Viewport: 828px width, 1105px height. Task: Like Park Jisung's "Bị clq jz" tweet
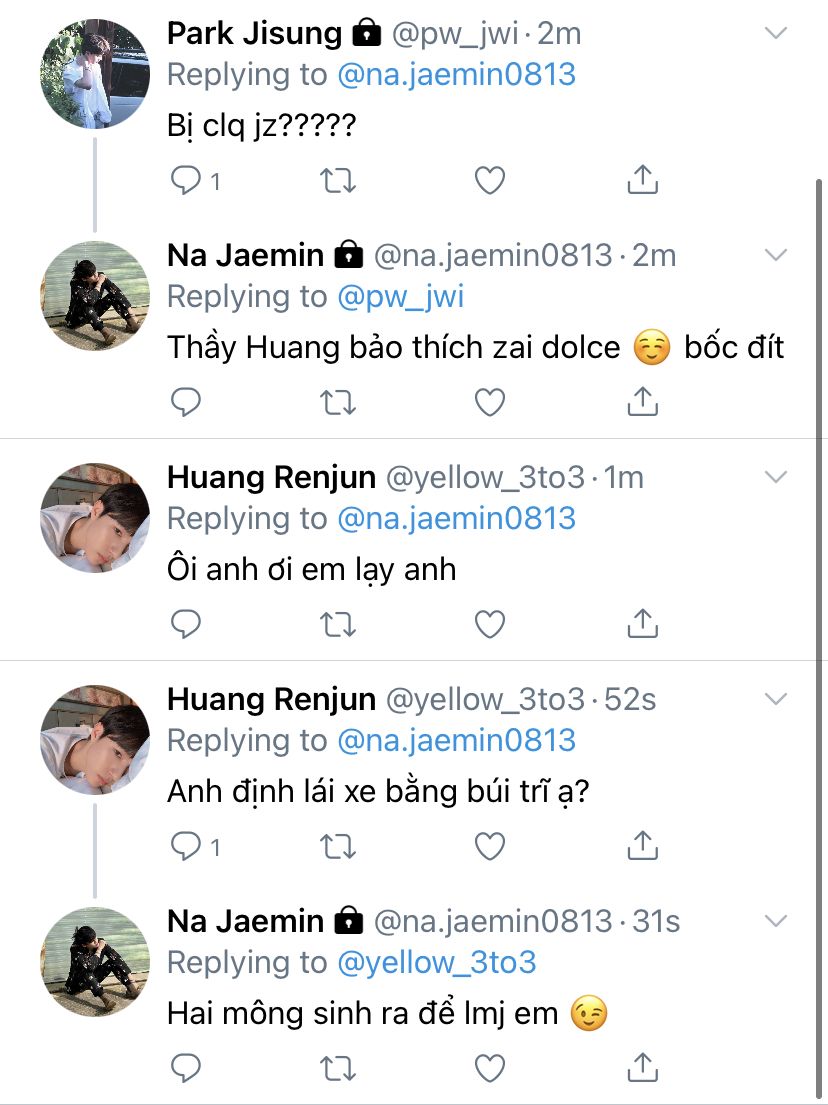coord(489,180)
